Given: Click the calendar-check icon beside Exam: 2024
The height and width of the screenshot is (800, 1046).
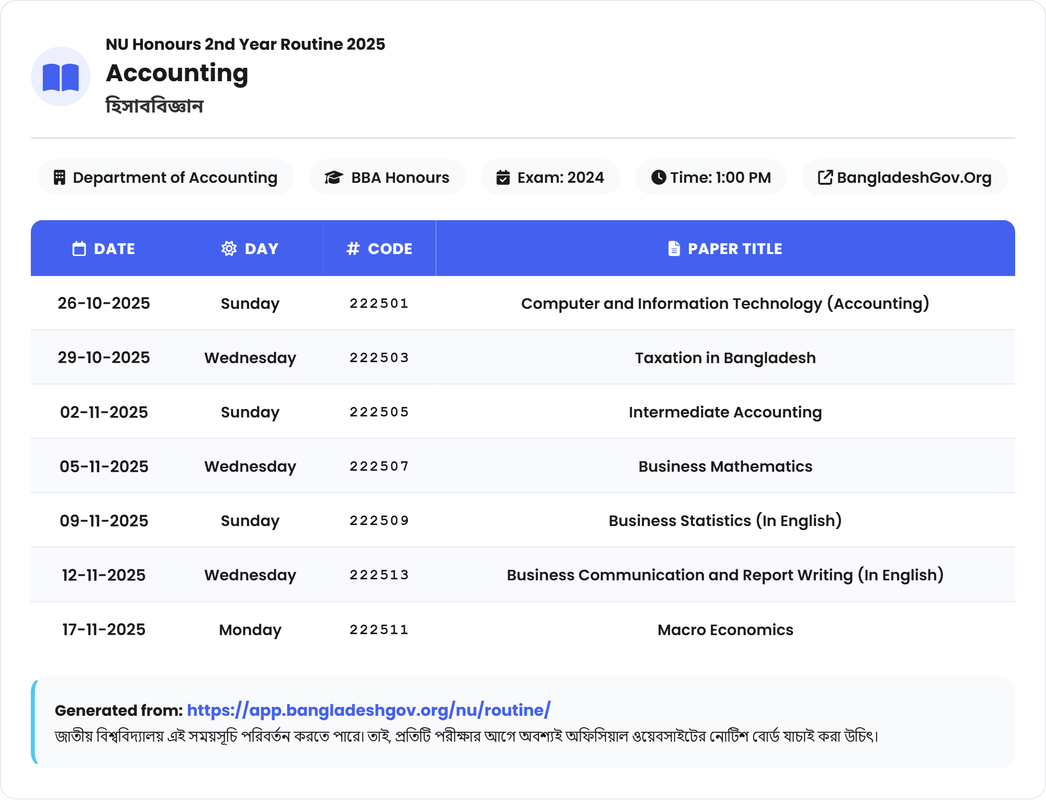Looking at the screenshot, I should (x=503, y=177).
